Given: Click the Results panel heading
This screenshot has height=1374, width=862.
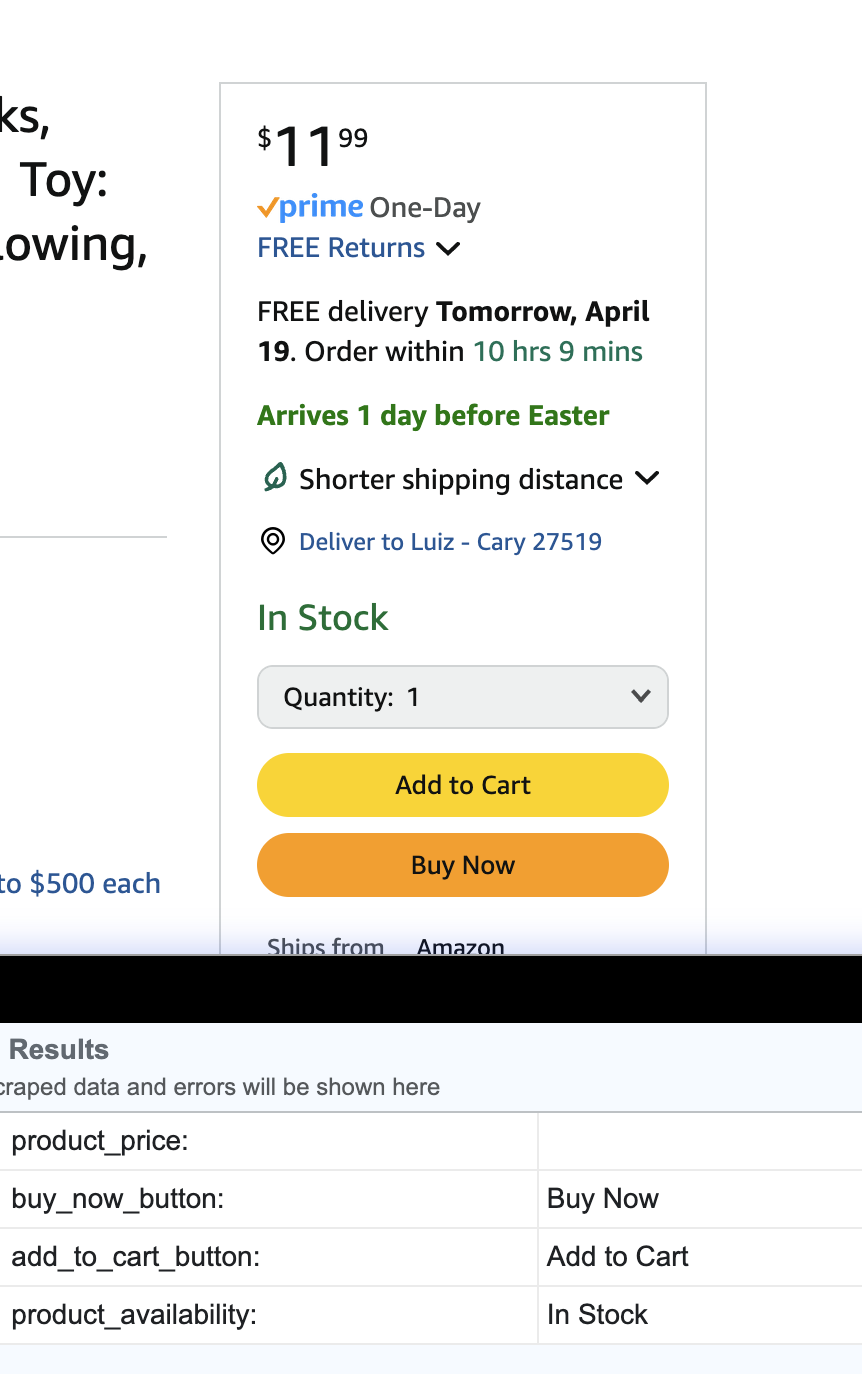Looking at the screenshot, I should pyautogui.click(x=59, y=1049).
